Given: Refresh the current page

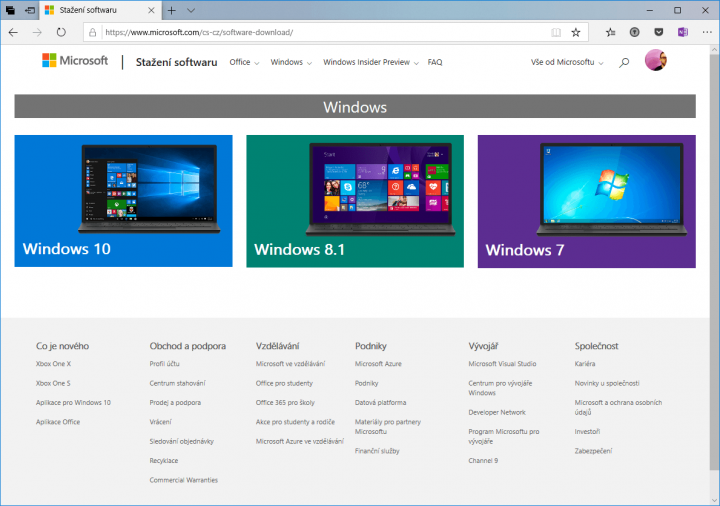Looking at the screenshot, I should [61, 32].
